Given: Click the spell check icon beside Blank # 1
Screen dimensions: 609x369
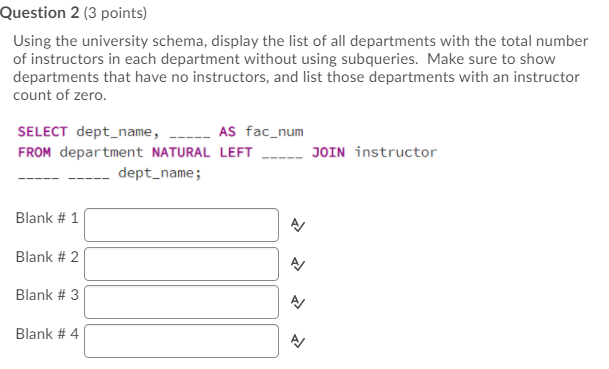Looking at the screenshot, I should (x=298, y=225).
